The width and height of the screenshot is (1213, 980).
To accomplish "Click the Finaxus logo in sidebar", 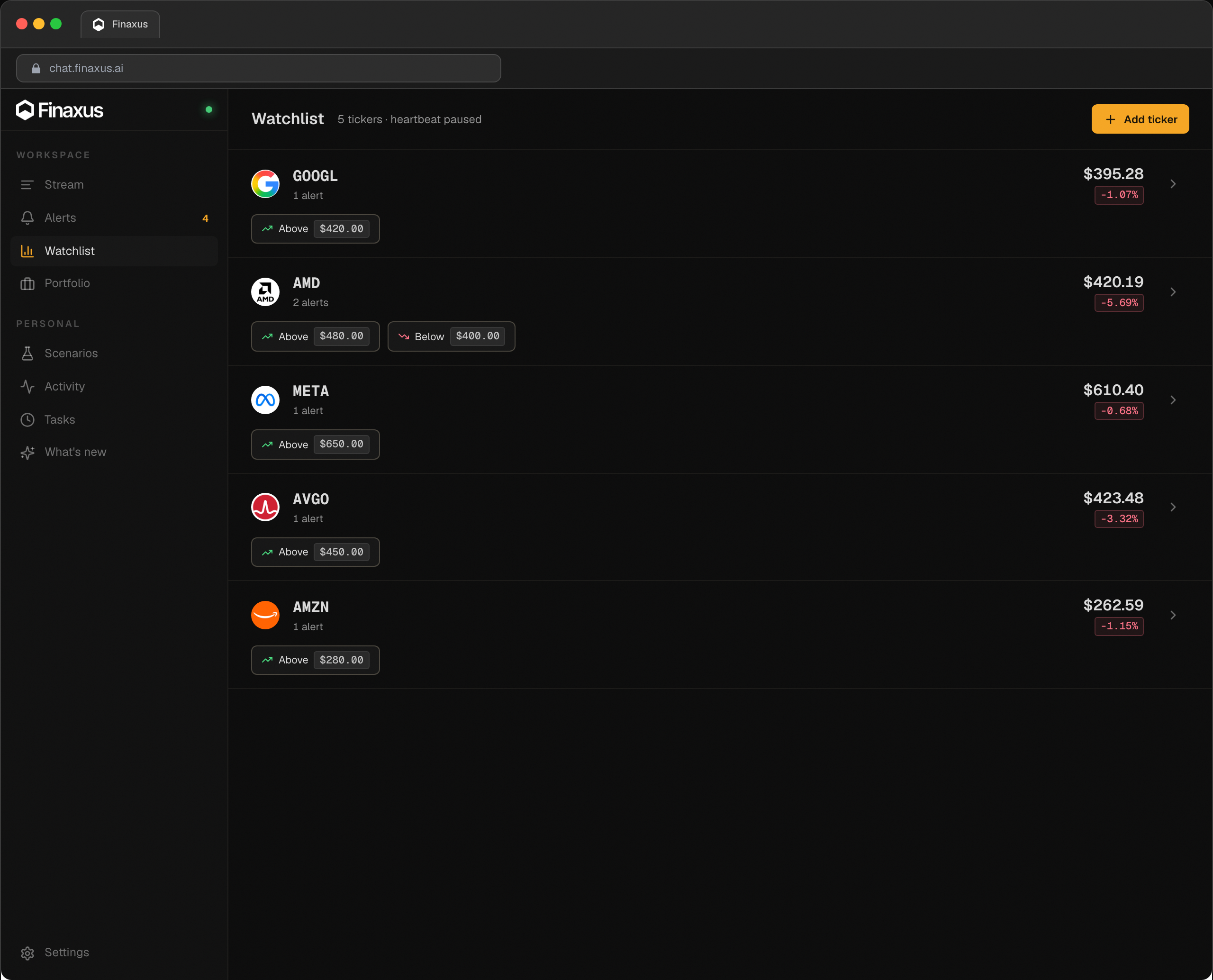I will click(60, 110).
